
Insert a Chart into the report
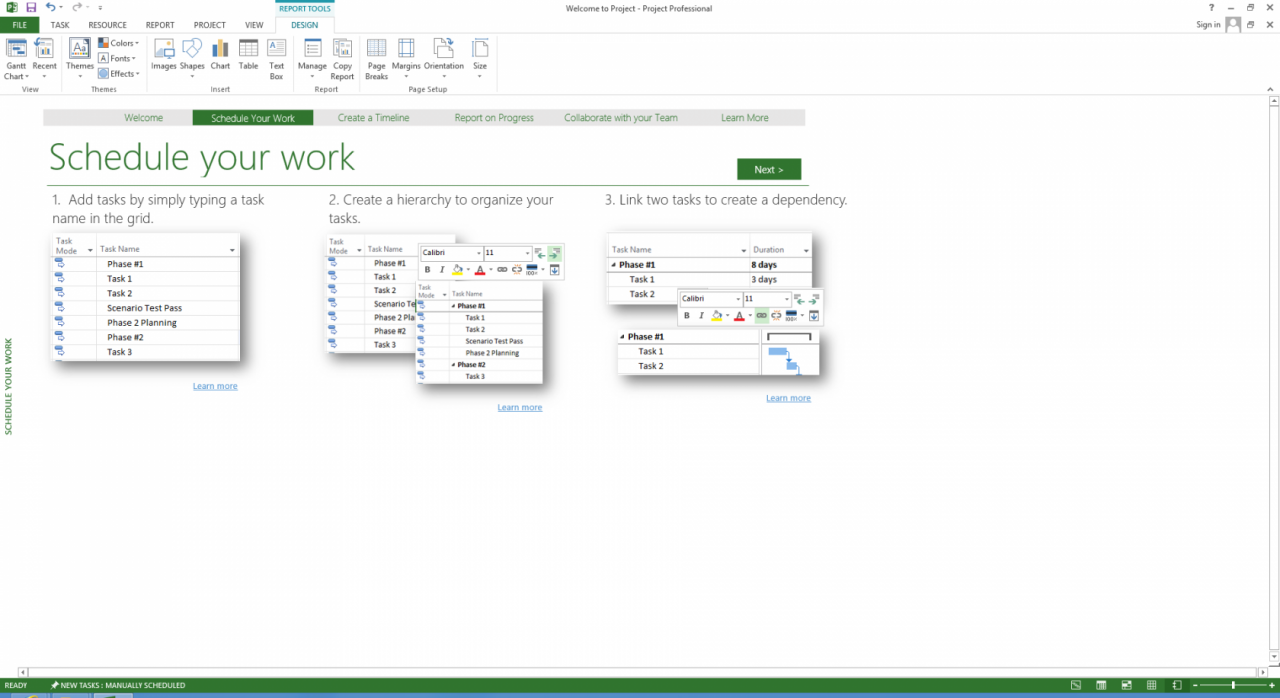(x=220, y=55)
